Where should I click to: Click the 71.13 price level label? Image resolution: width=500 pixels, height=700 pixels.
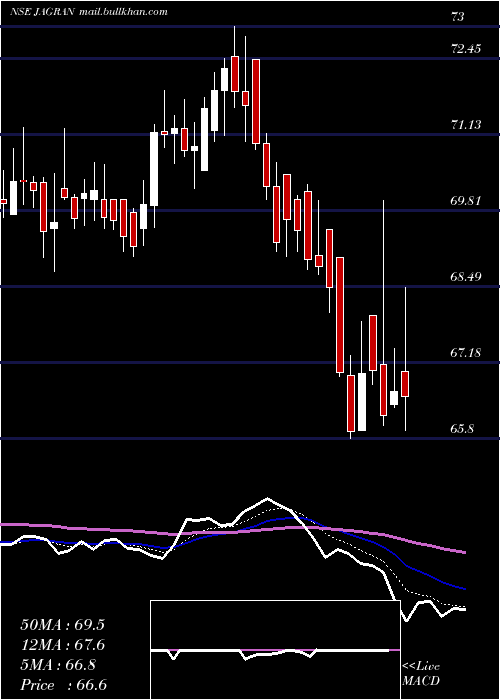466,125
